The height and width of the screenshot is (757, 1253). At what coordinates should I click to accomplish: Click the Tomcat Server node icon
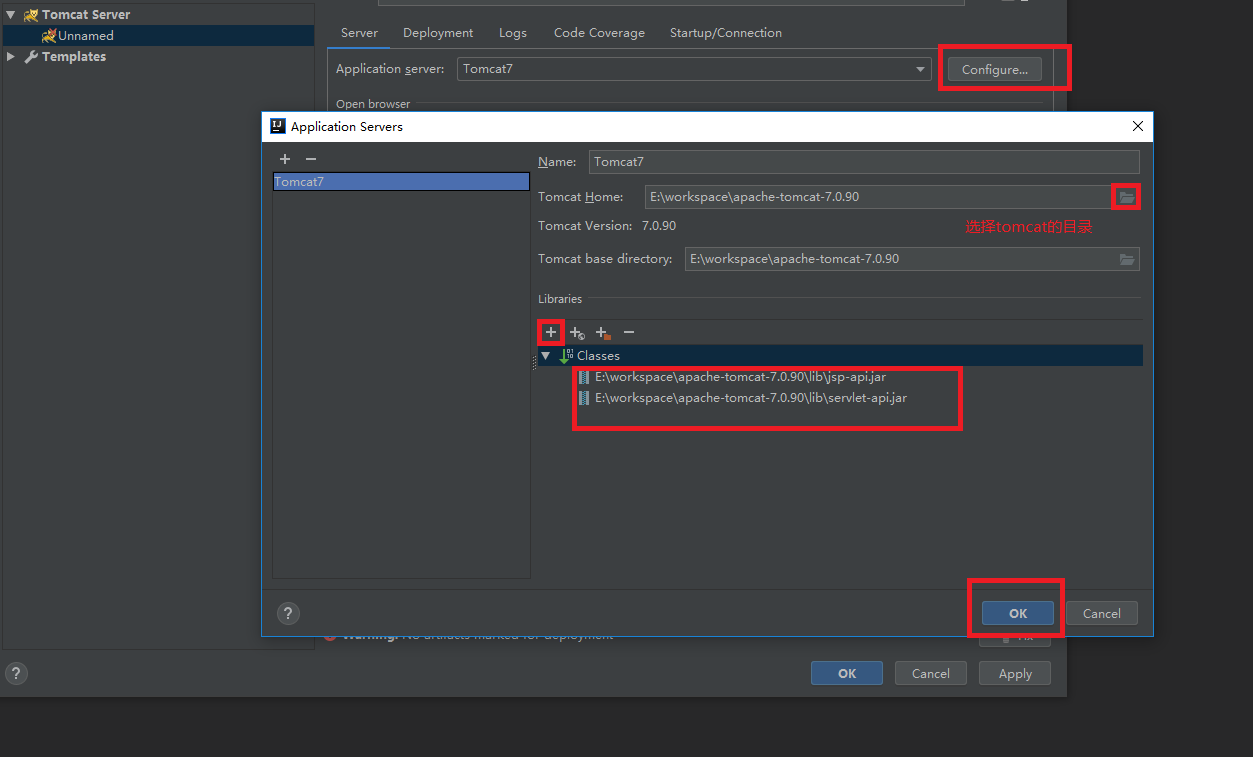point(31,15)
